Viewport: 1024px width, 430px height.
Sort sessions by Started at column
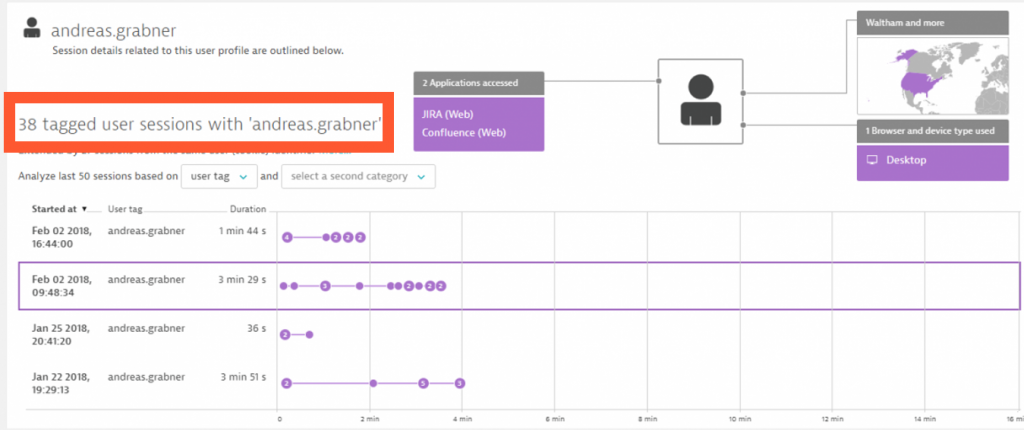pyautogui.click(x=54, y=209)
